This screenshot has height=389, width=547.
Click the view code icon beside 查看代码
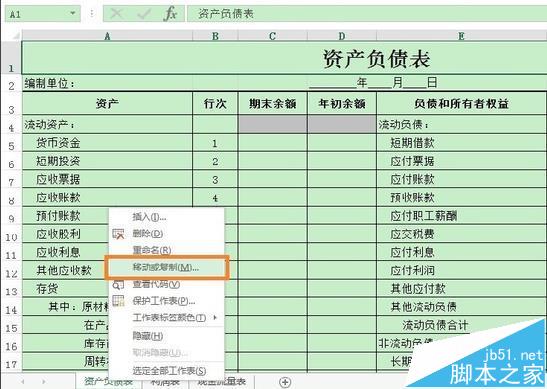click(x=118, y=285)
